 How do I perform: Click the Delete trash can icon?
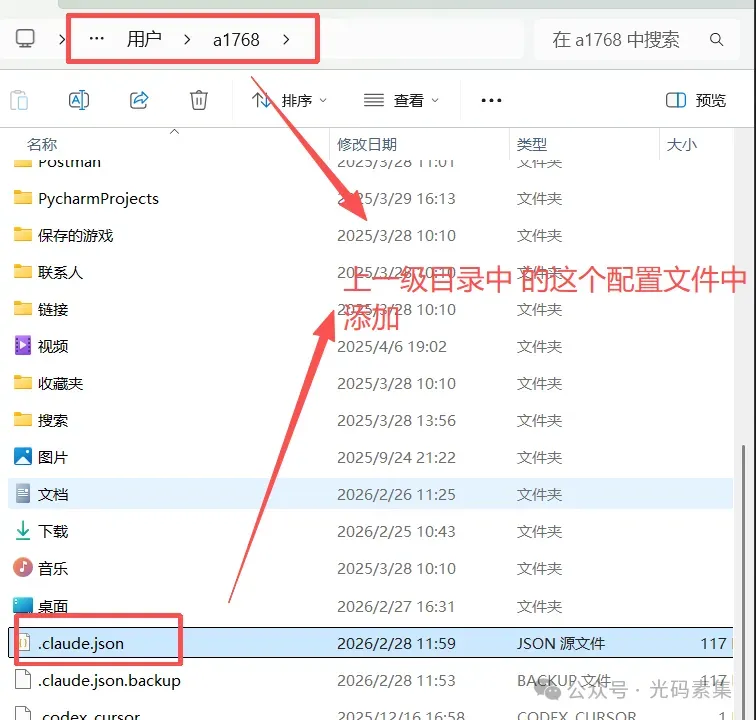coord(199,100)
